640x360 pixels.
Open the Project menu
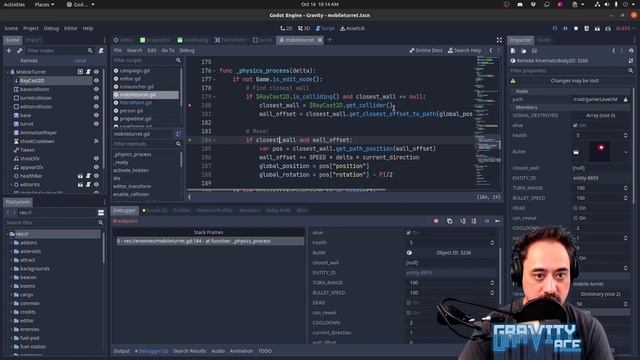[31, 29]
